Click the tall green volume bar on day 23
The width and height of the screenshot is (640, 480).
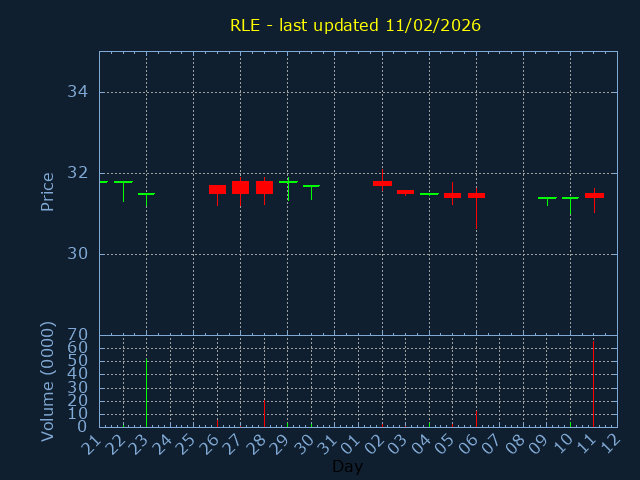146,393
